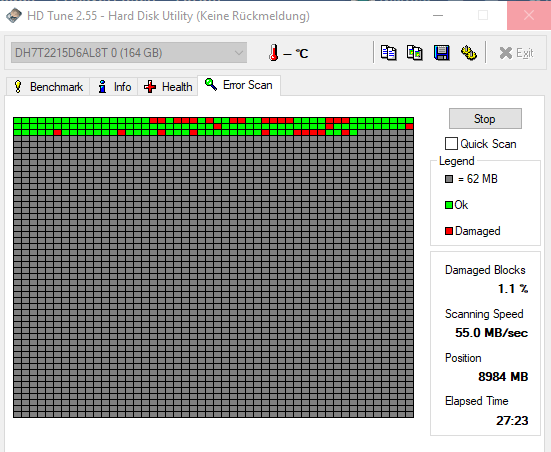This screenshot has height=452, width=551.
Task: Open the Health tab
Action: (168, 86)
